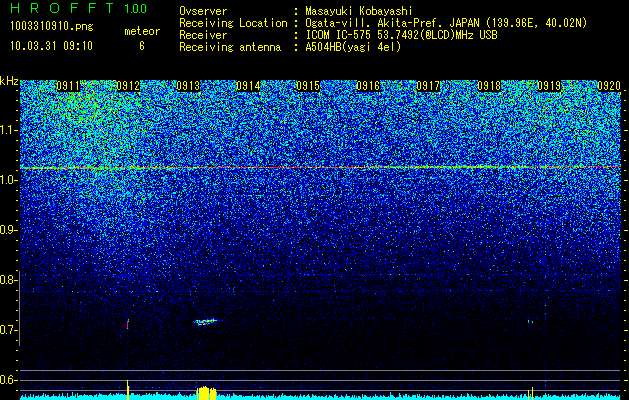Click the kHz axis unit label
The width and height of the screenshot is (629, 400).
pos(9,81)
